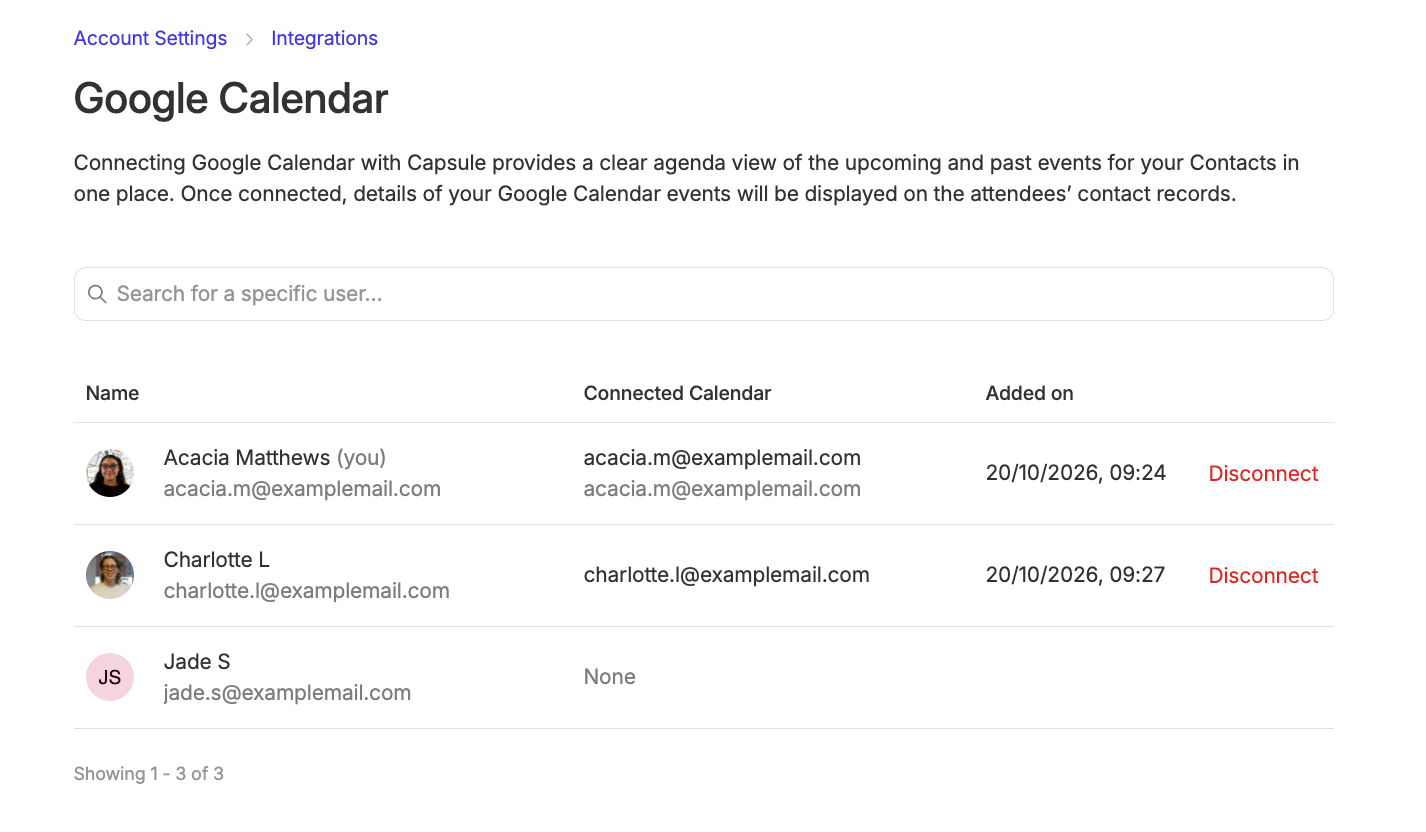Click the None calendar entry for Jade S

click(609, 677)
